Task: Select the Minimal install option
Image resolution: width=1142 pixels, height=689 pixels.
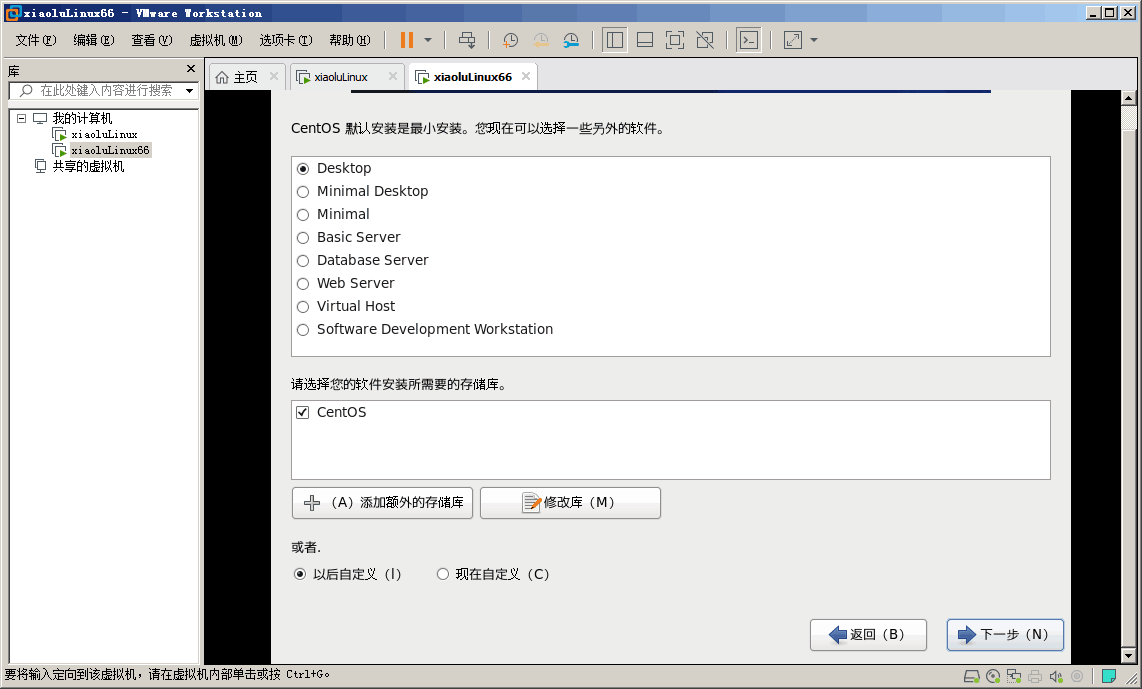Action: pos(303,214)
